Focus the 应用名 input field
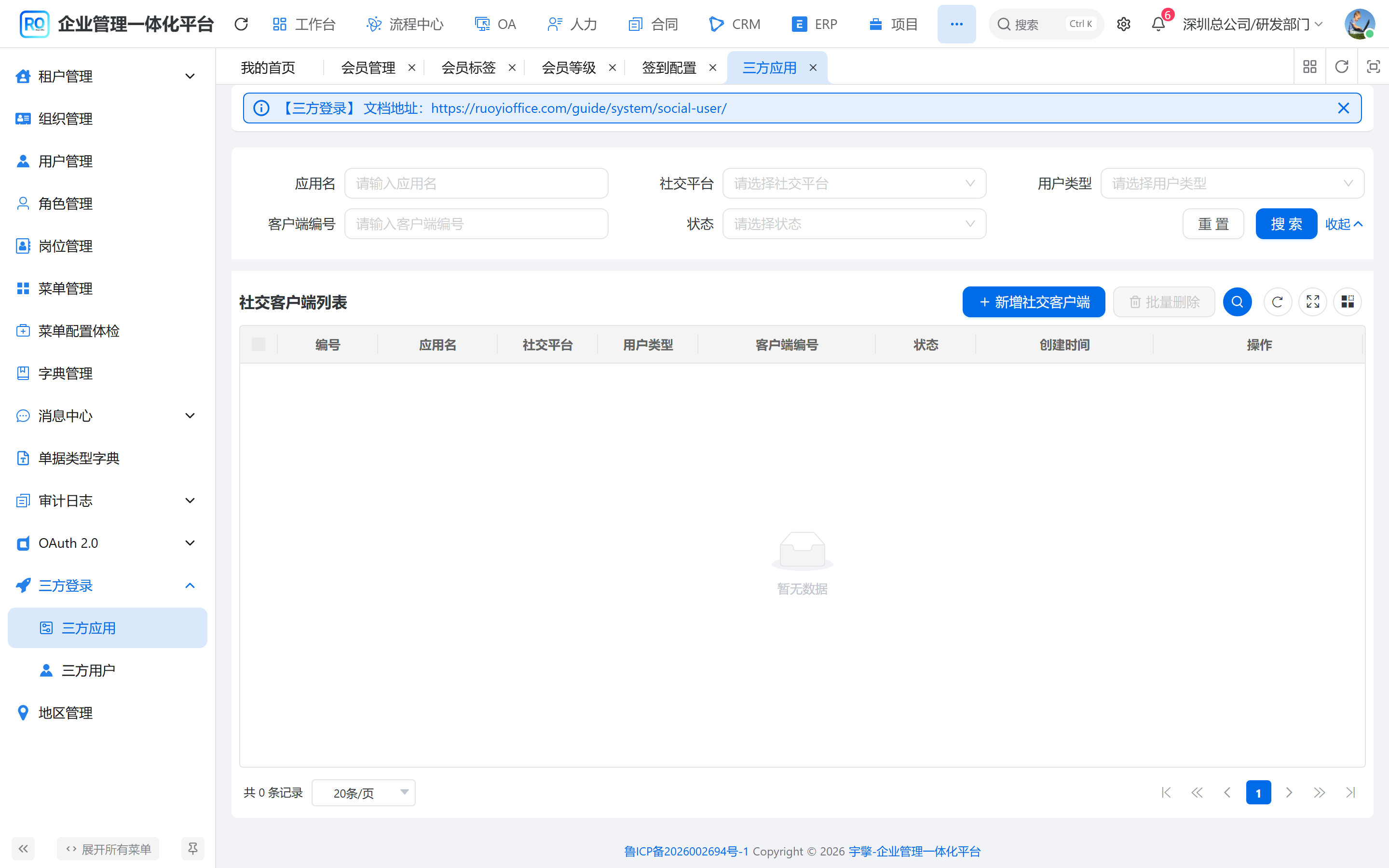The height and width of the screenshot is (868, 1389). click(x=477, y=184)
